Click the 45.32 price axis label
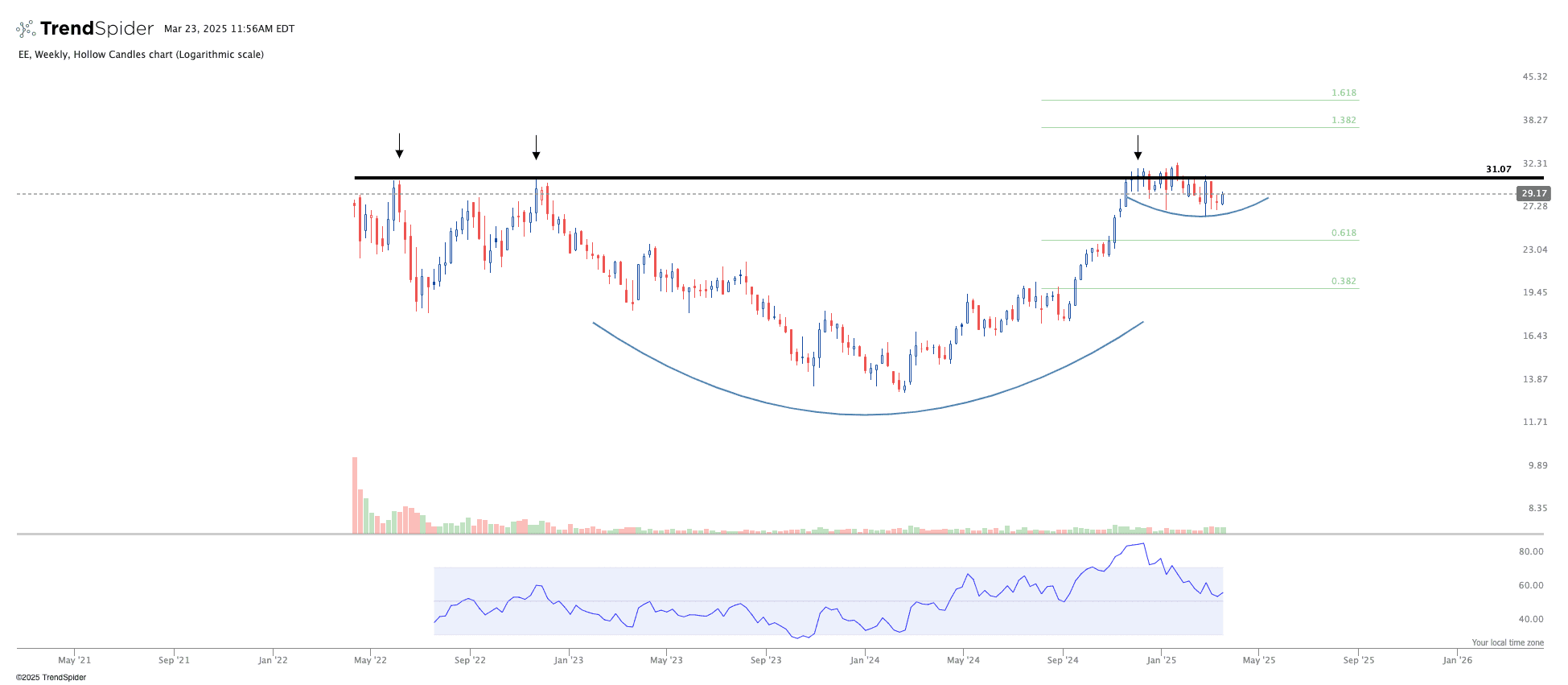1568x685 pixels. (x=1534, y=76)
